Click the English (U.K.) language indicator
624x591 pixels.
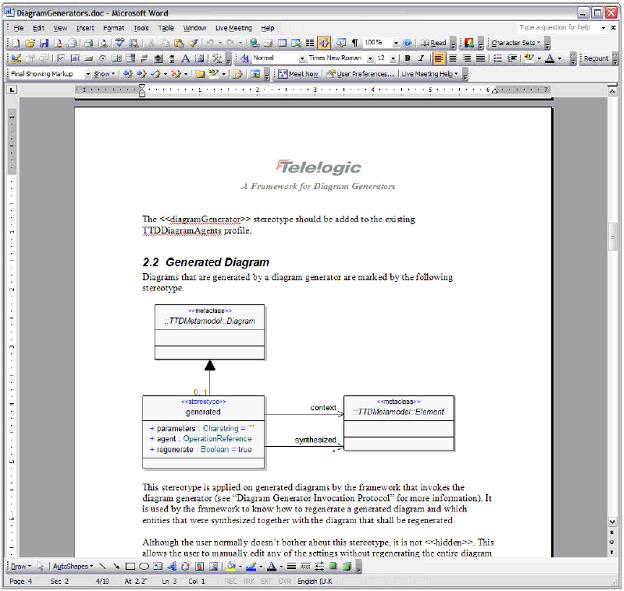pyautogui.click(x=315, y=581)
